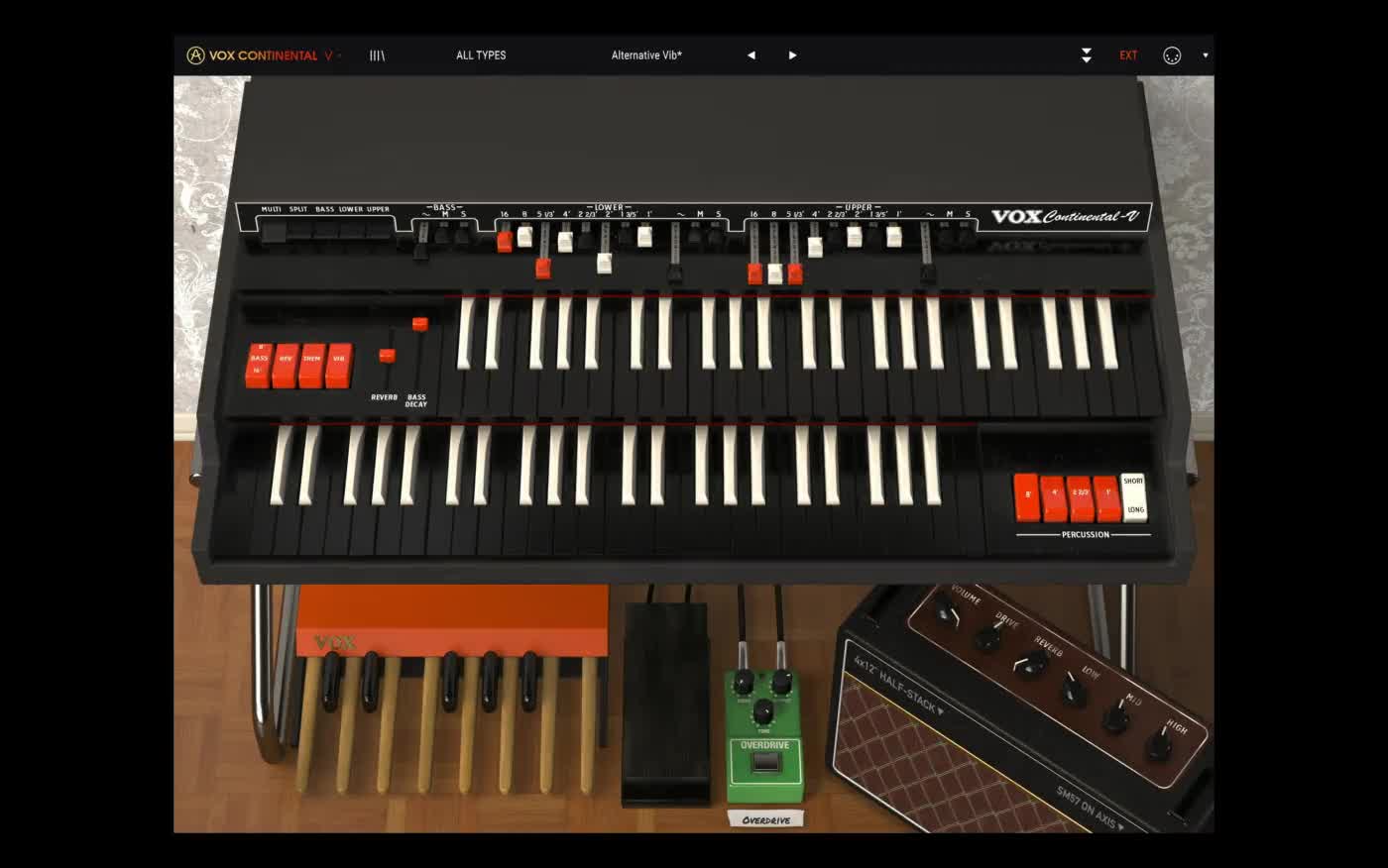
Task: Go to the previous preset arrow
Action: point(752,55)
